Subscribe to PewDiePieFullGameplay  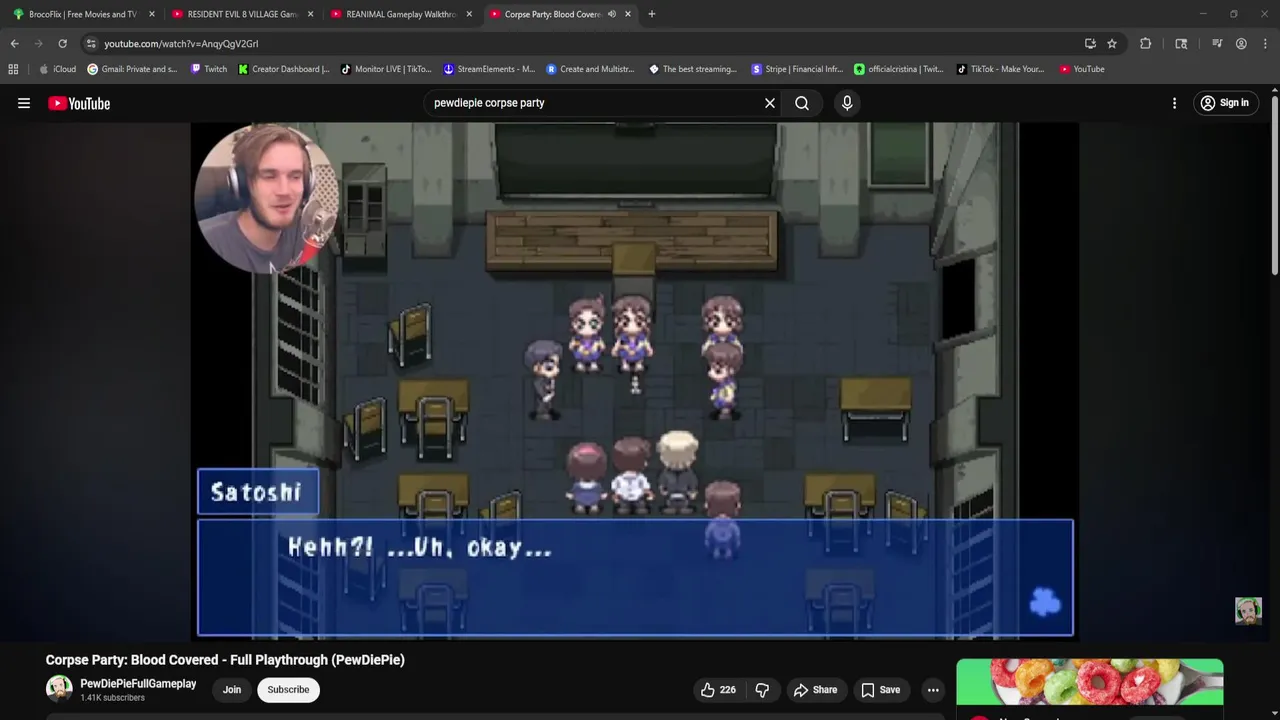tap(288, 690)
